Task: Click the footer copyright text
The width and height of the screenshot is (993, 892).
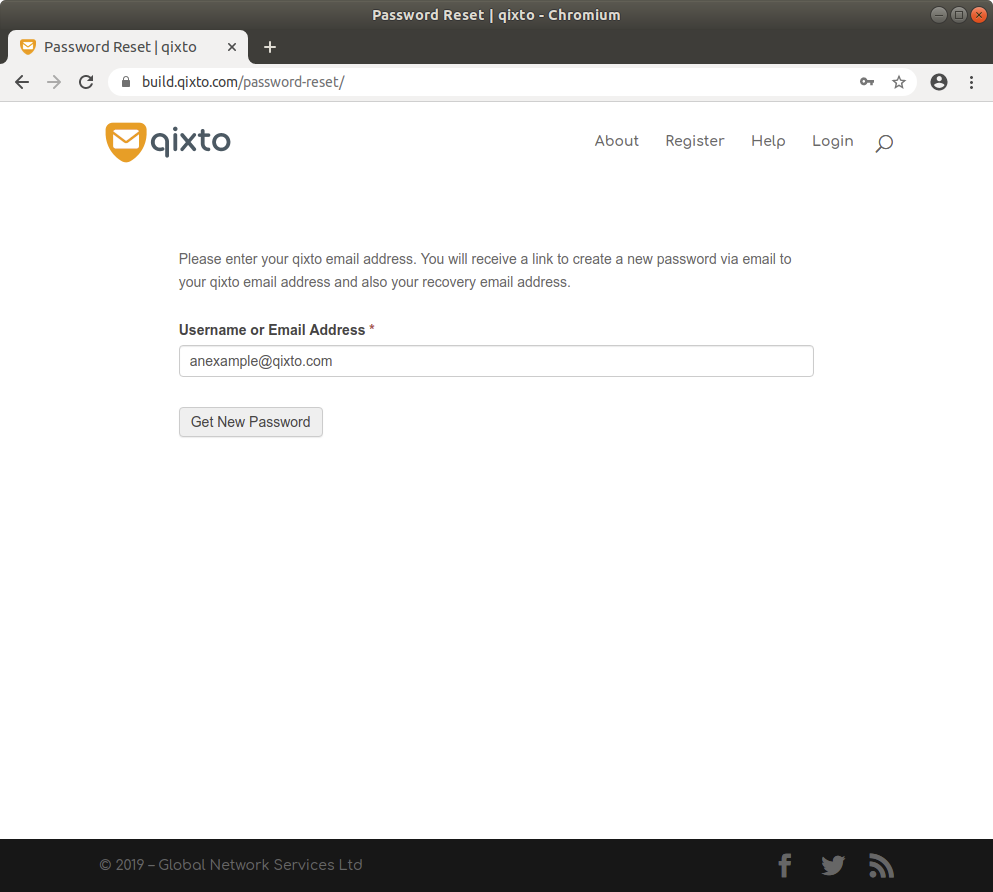Action: 231,865
